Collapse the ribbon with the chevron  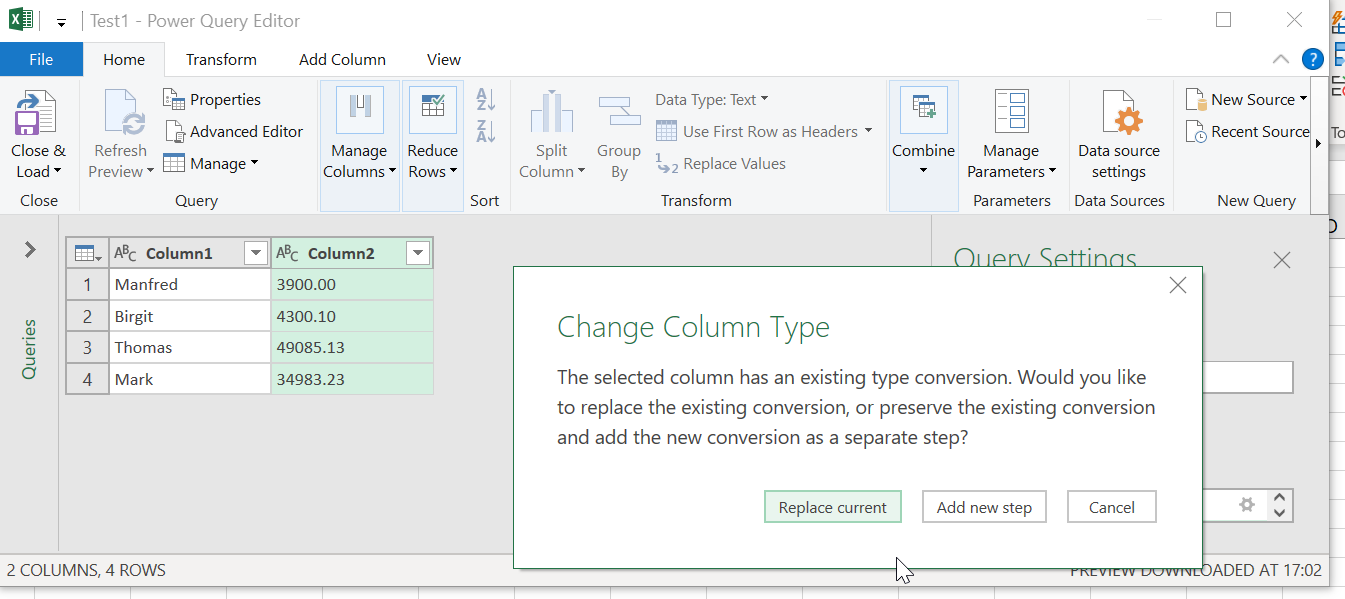coord(1280,59)
